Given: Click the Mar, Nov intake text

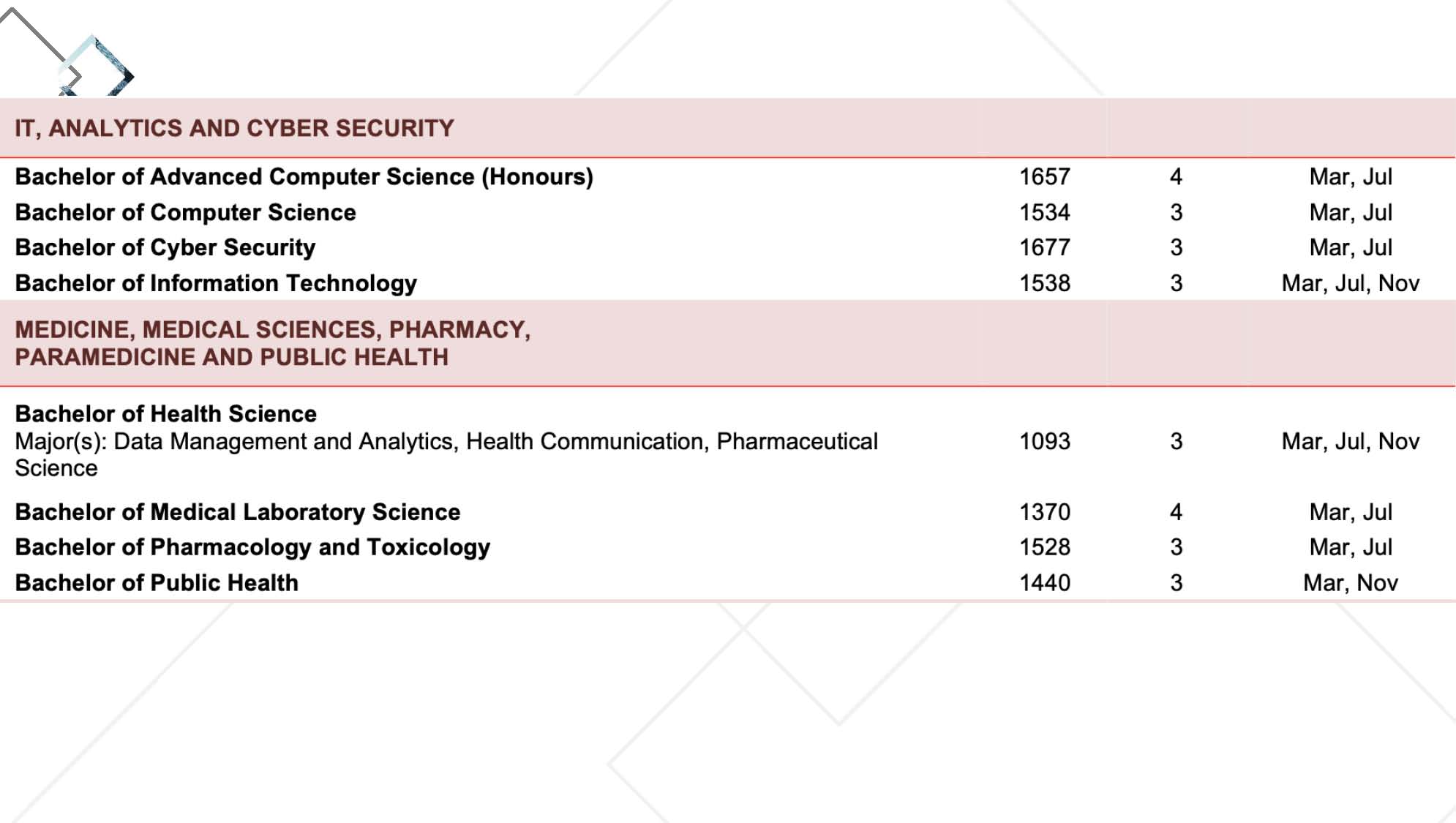Looking at the screenshot, I should (1350, 583).
